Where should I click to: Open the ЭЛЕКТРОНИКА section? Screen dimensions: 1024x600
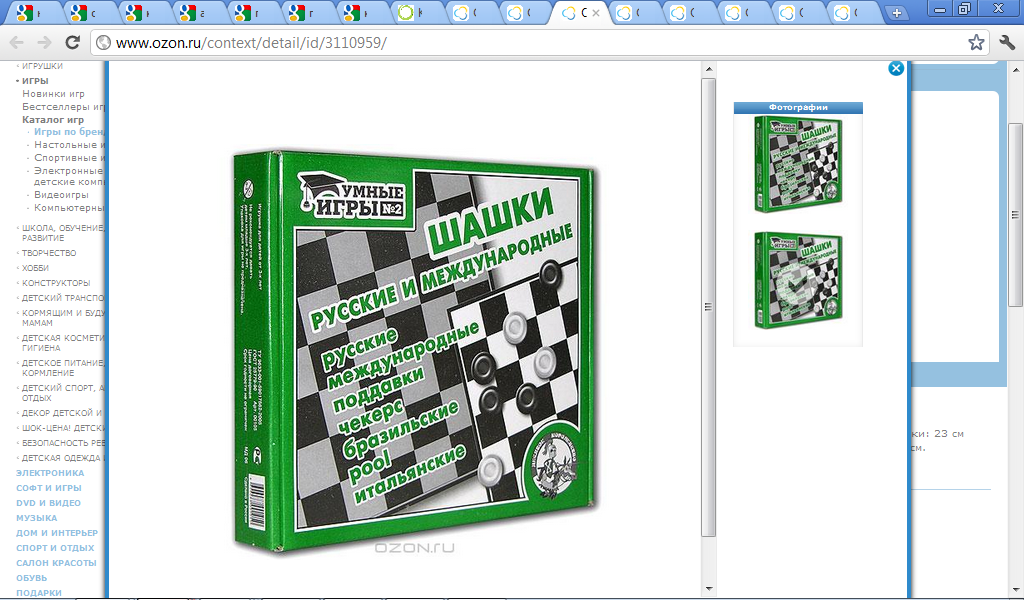coord(50,473)
